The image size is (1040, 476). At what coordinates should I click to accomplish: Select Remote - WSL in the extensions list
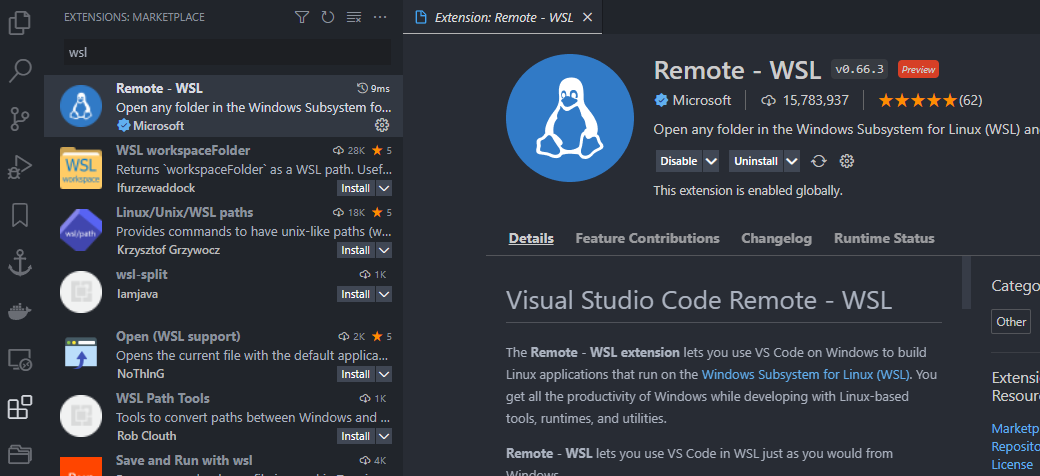[224, 106]
